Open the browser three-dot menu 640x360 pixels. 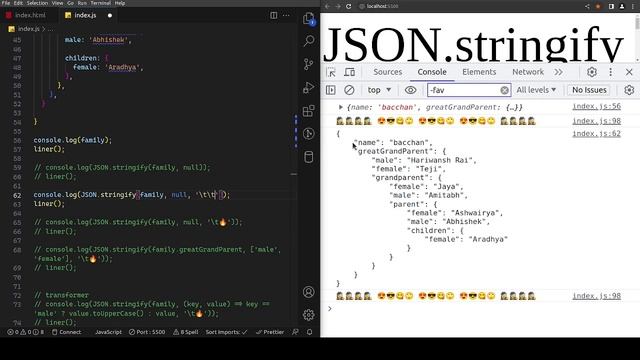click(633, 6)
